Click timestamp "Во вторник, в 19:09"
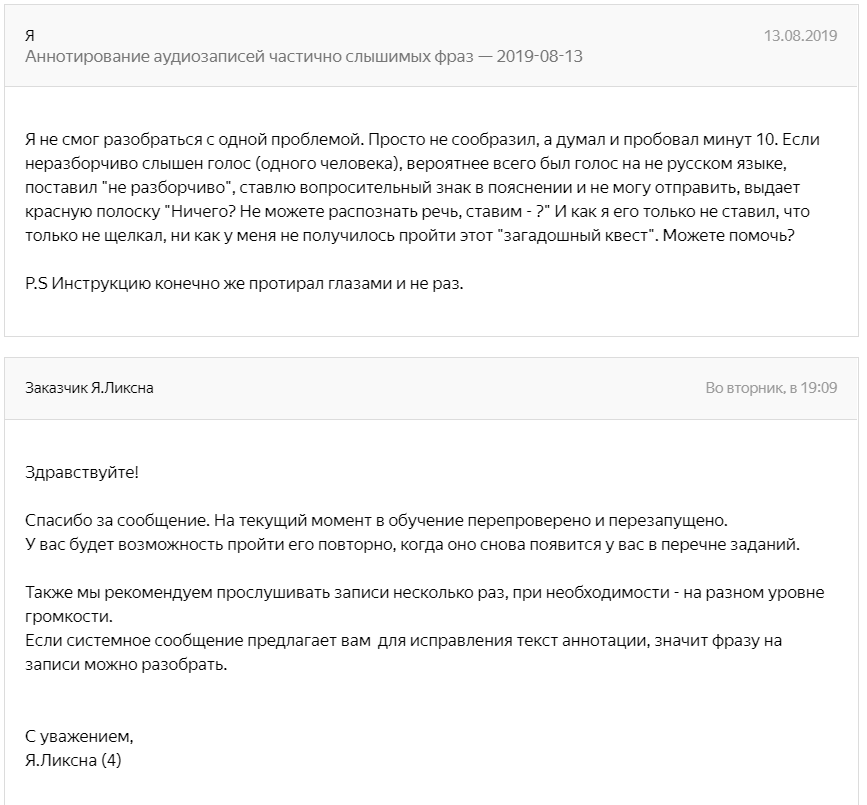The width and height of the screenshot is (867, 805). tap(771, 388)
